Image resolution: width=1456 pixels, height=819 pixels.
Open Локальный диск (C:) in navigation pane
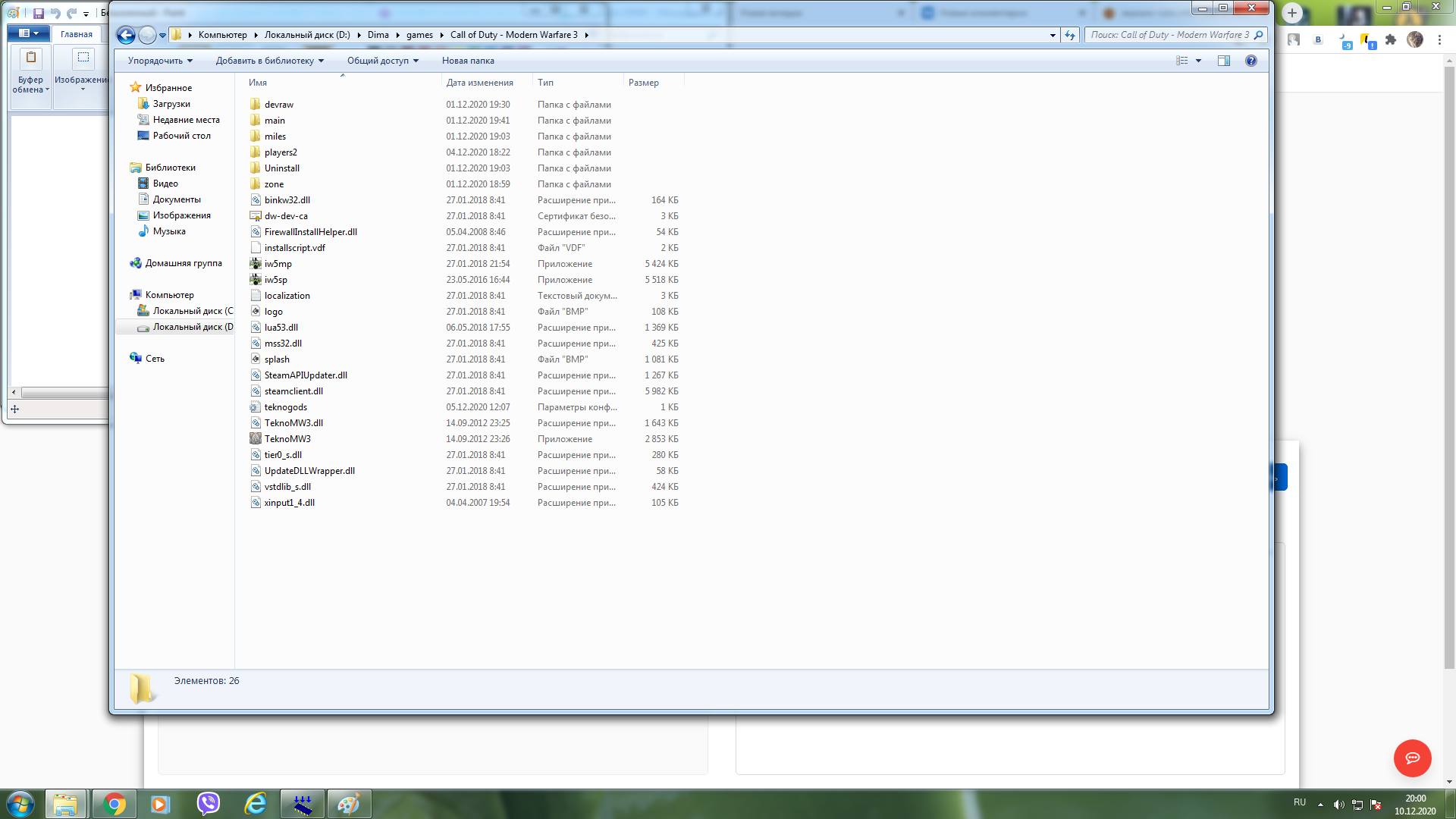[193, 311]
